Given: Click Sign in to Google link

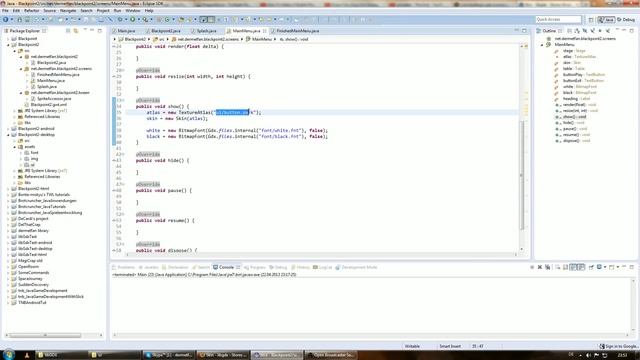Looking at the screenshot, I should click(619, 346).
